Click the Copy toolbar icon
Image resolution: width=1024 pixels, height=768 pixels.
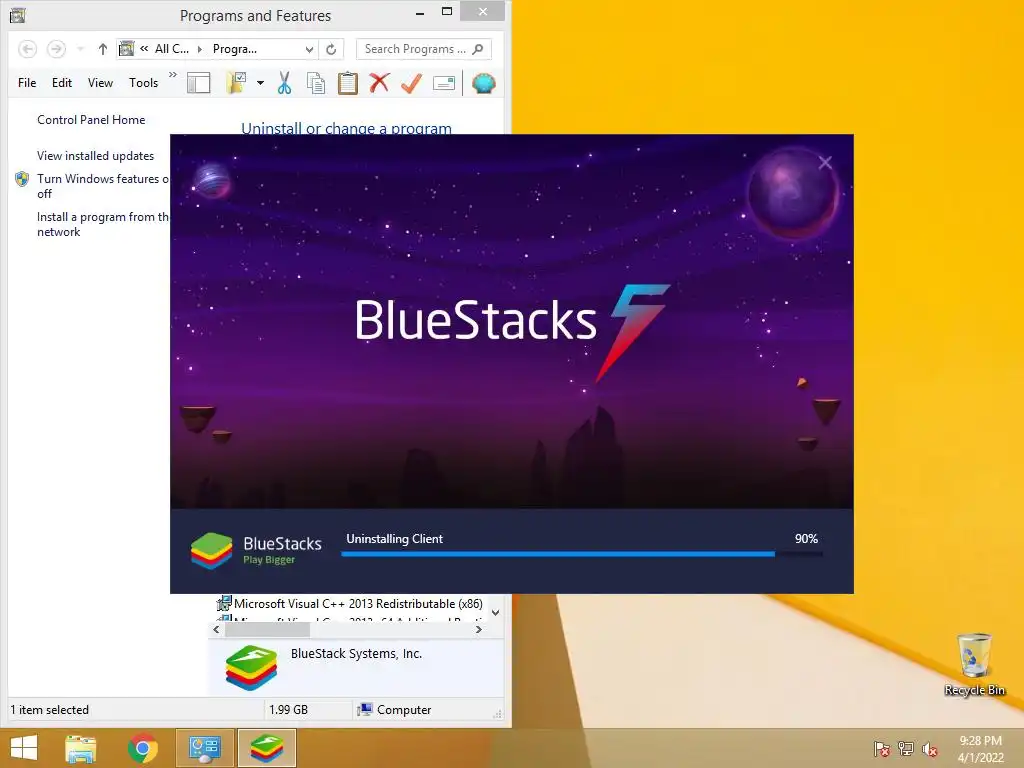316,84
